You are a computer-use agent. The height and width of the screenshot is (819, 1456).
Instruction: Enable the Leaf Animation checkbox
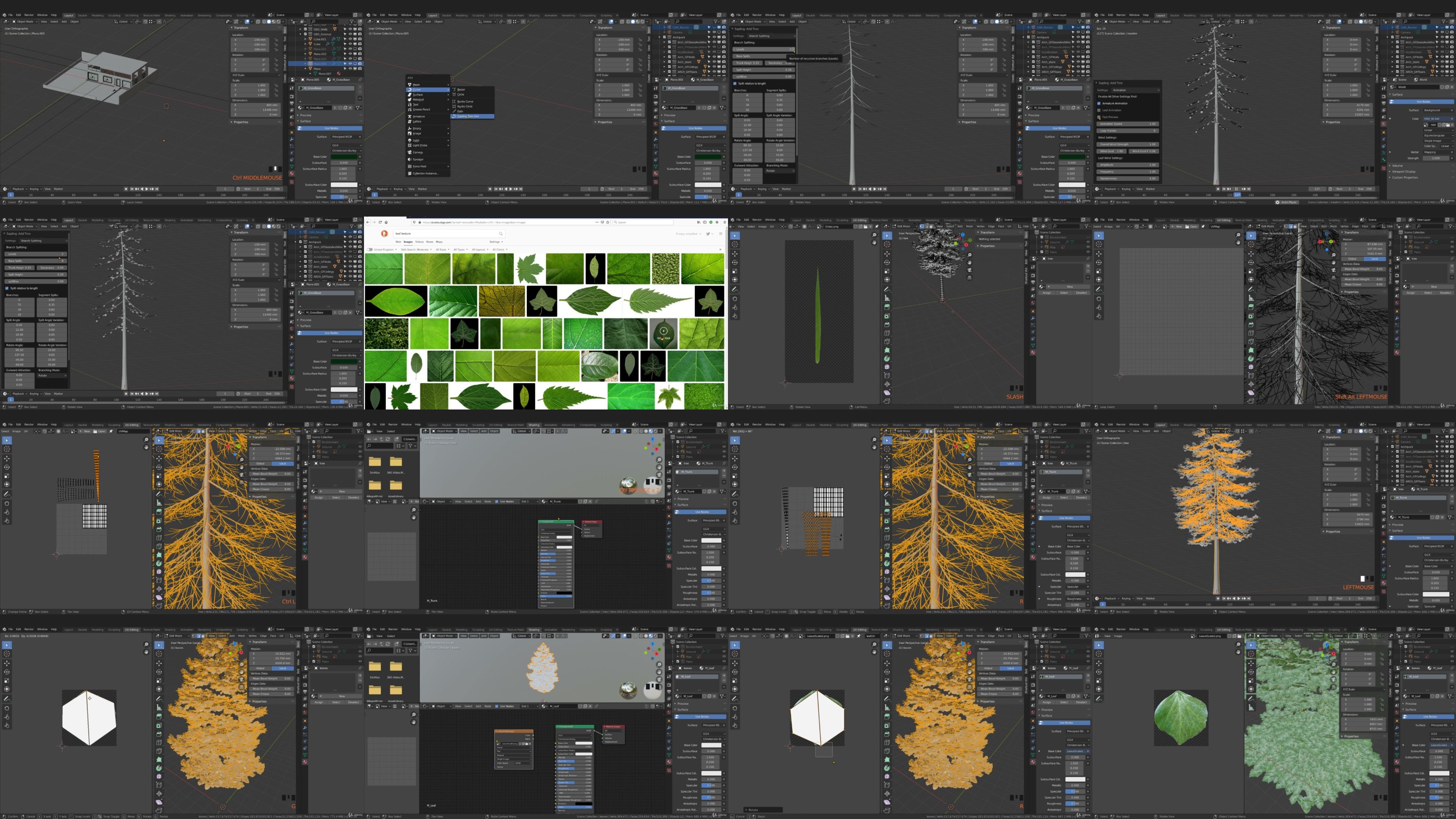click(x=1099, y=110)
